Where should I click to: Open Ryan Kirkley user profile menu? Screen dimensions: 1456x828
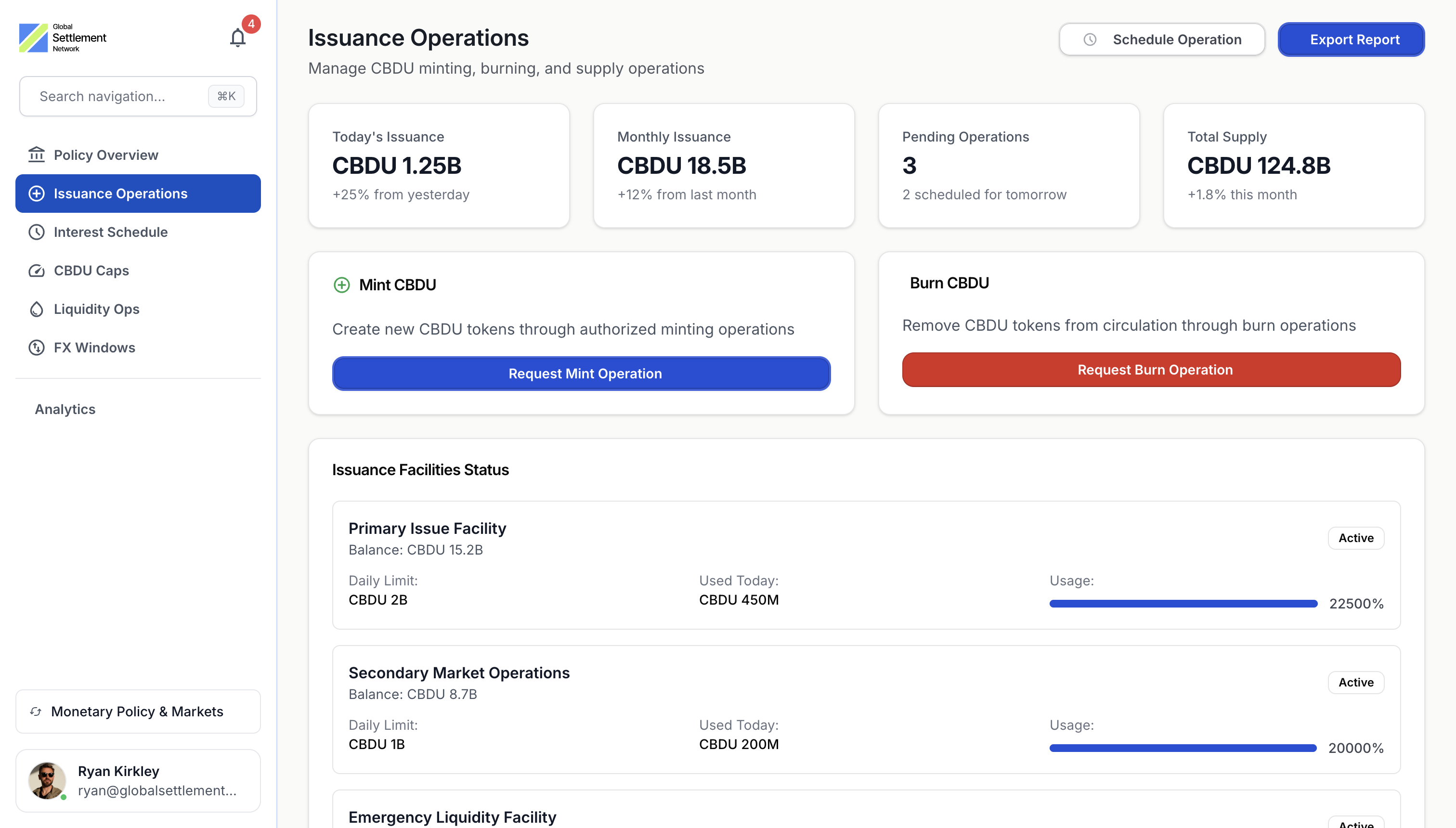pos(138,780)
